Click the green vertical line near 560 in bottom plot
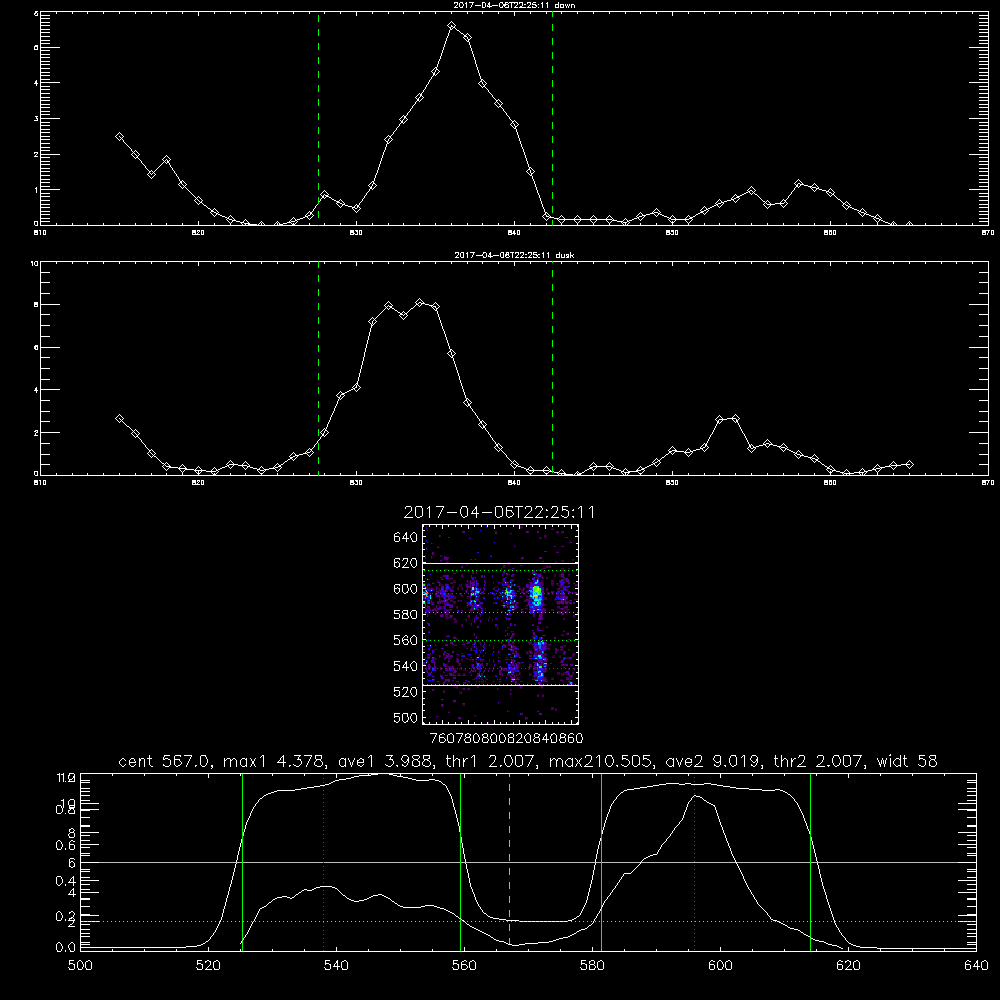Image resolution: width=1000 pixels, height=1000 pixels. [x=460, y=861]
